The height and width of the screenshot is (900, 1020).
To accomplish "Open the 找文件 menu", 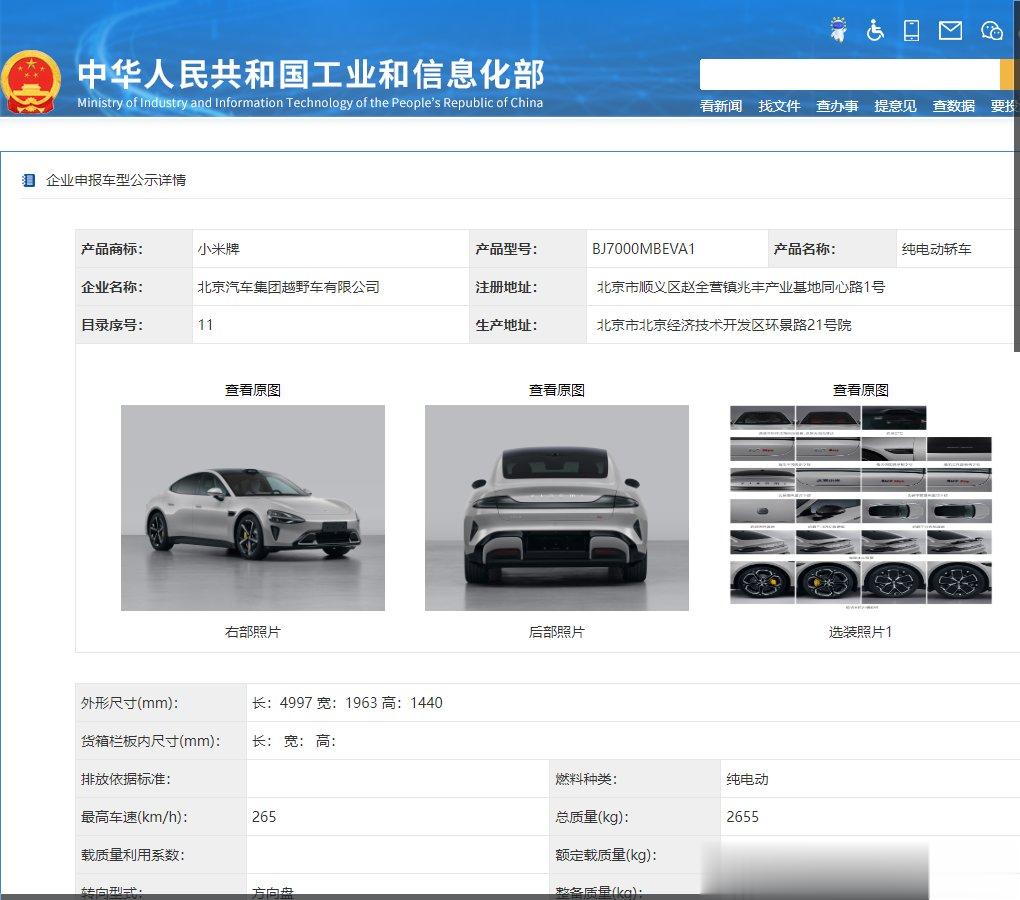I will (779, 106).
